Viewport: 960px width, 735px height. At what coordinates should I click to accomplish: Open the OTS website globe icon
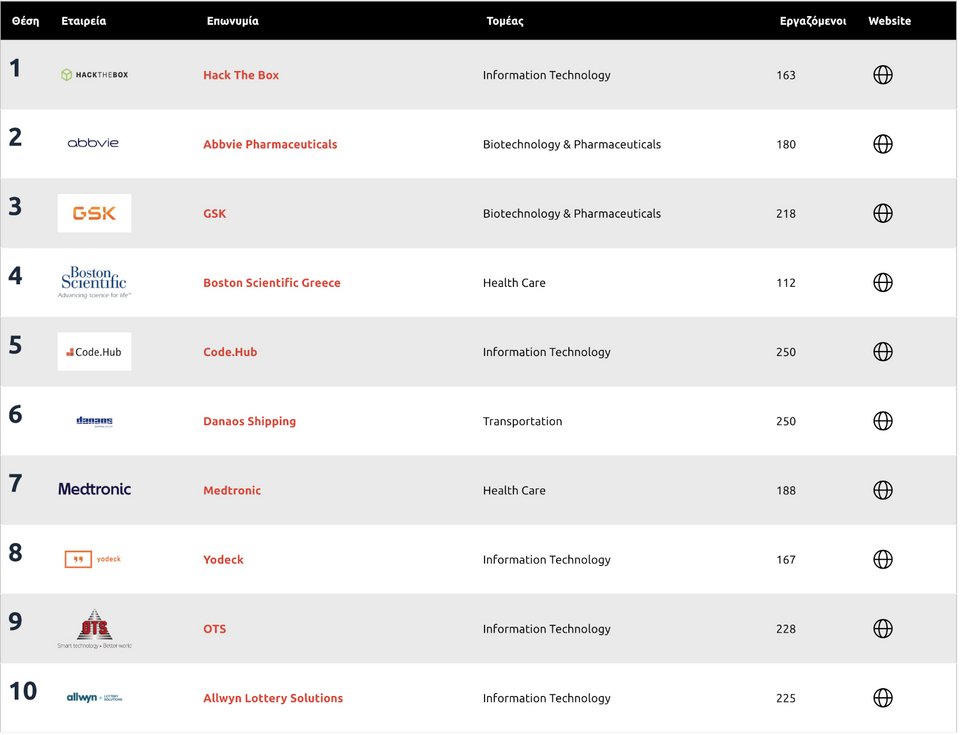tap(882, 628)
